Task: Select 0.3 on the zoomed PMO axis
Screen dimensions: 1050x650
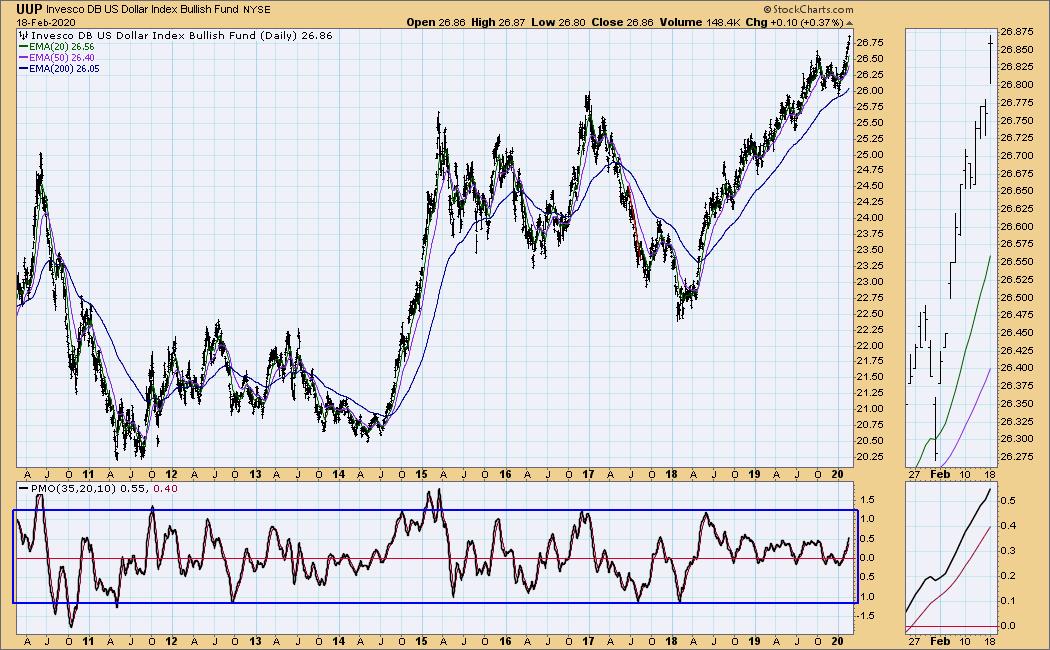Action: (x=1008, y=551)
